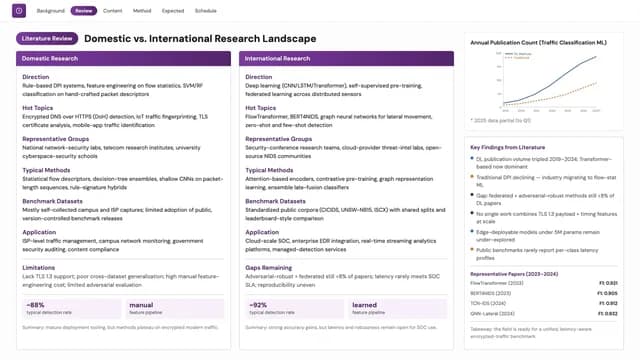The image size is (640, 360).
Task: Click the manual feature pipeline card
Action: [175, 309]
